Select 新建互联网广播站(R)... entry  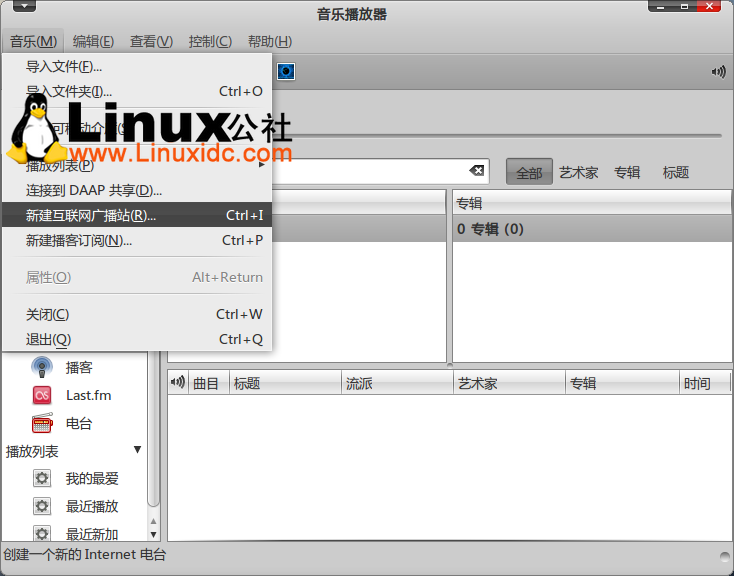tap(137, 215)
